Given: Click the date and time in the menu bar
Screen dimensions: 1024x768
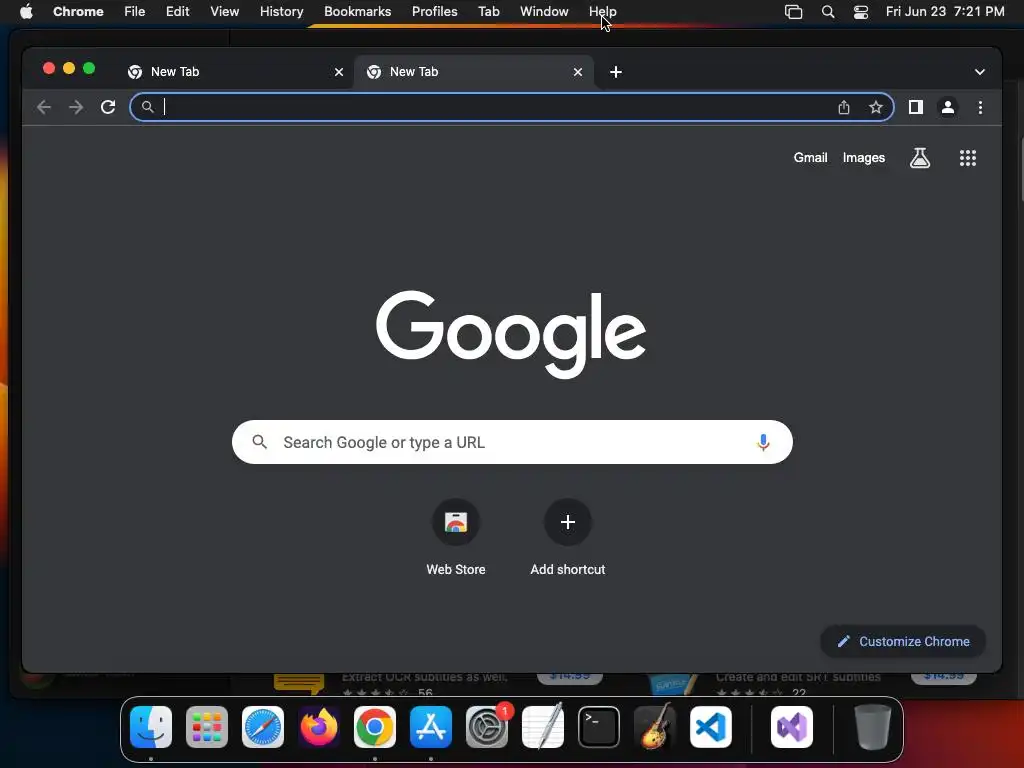Looking at the screenshot, I should pos(944,12).
